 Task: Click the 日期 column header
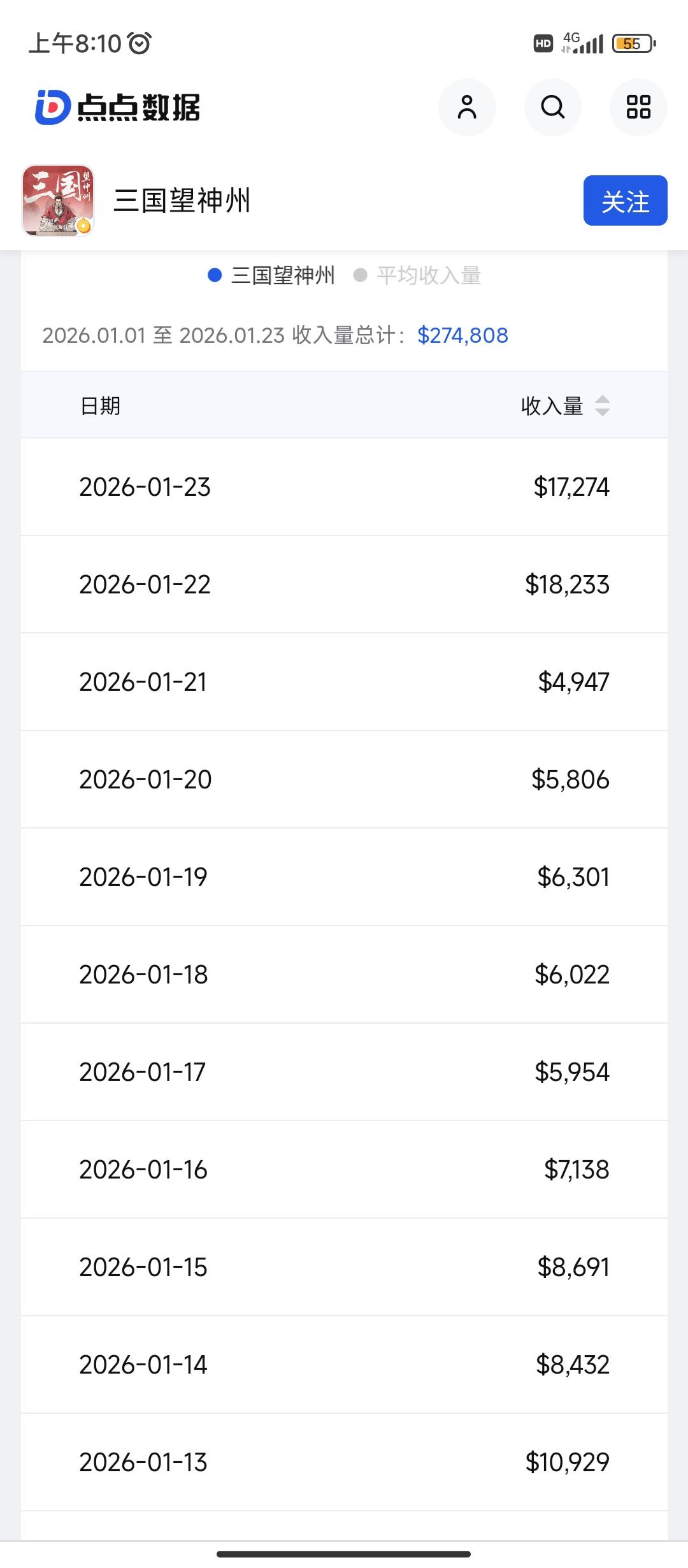click(x=101, y=405)
